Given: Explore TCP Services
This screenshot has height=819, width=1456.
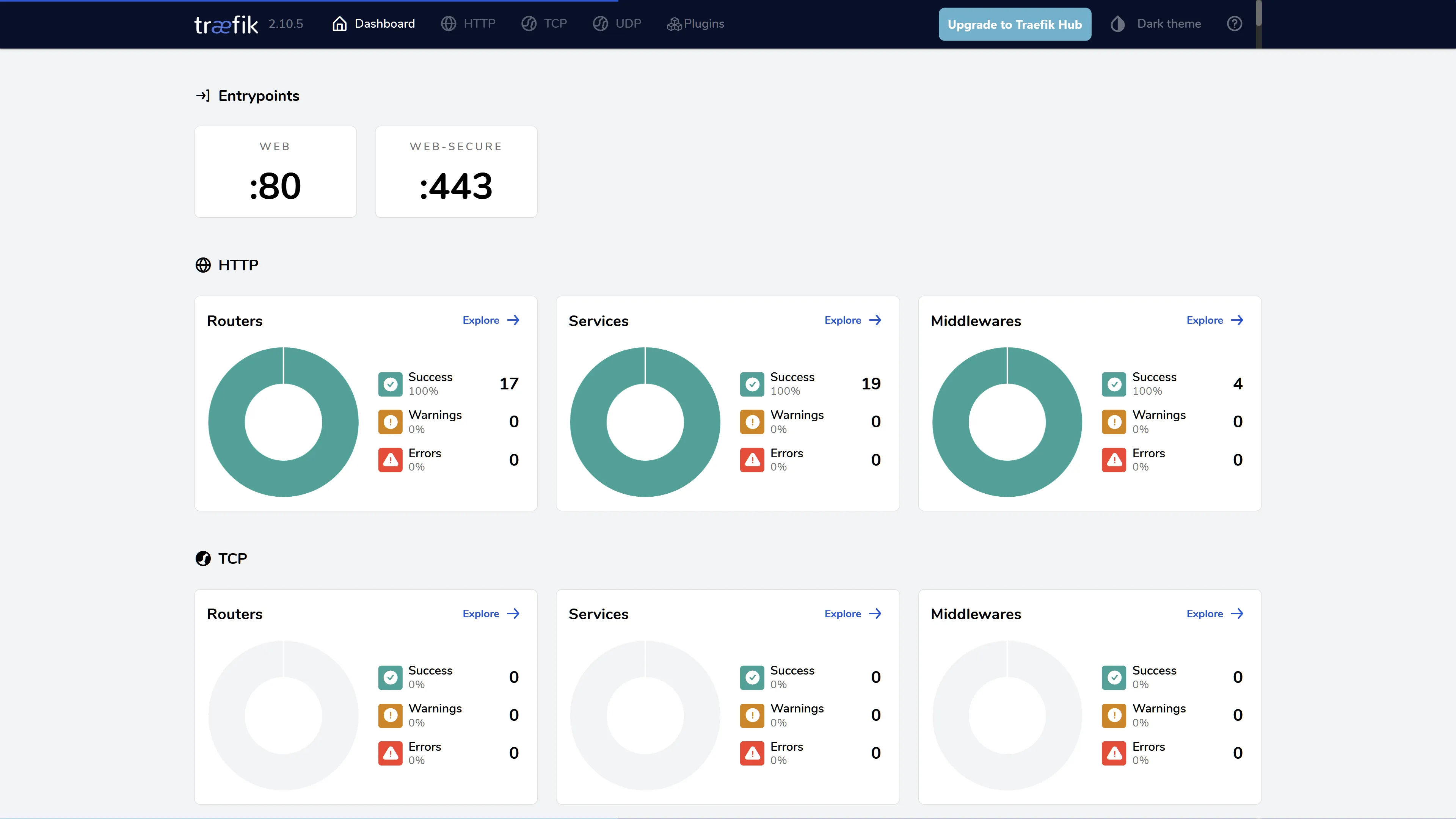Looking at the screenshot, I should pos(852,614).
